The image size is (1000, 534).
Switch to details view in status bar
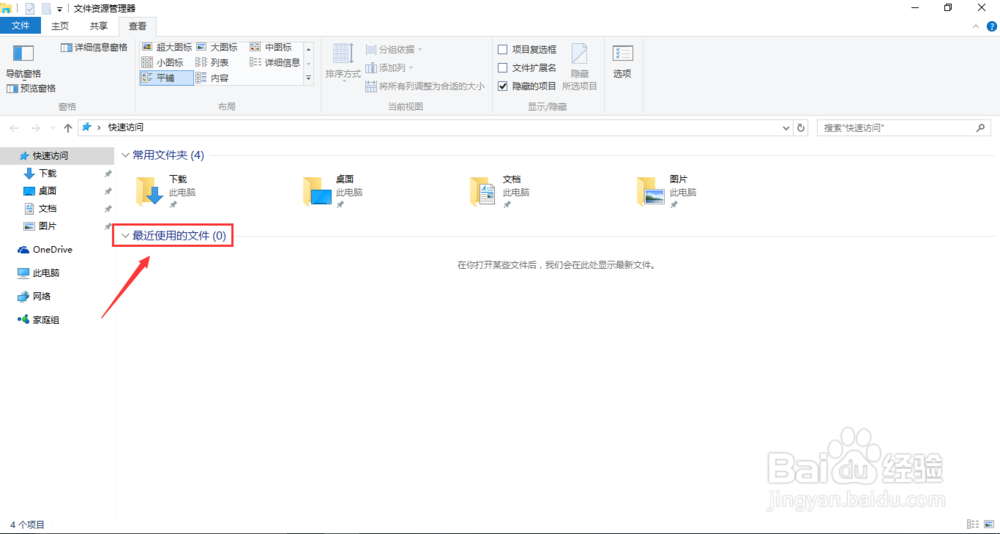click(972, 524)
